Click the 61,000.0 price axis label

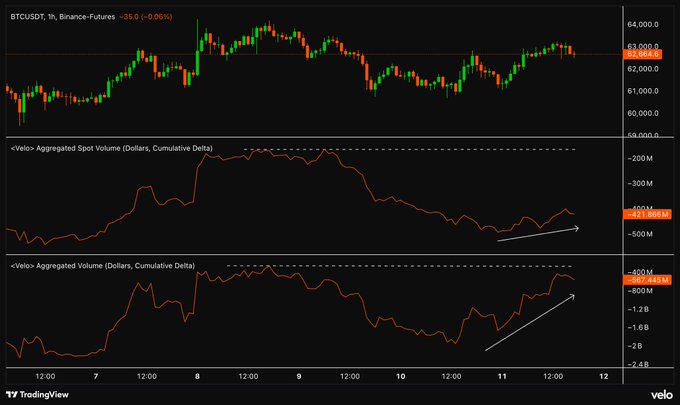pos(643,91)
